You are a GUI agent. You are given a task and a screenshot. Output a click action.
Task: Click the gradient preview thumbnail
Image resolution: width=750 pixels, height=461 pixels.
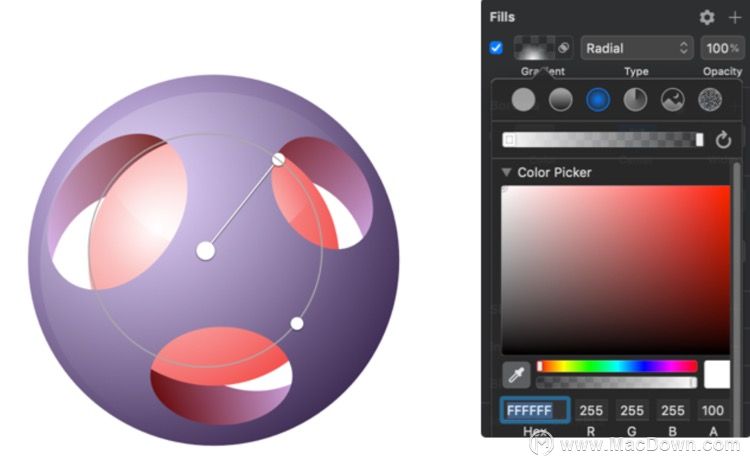click(x=535, y=48)
